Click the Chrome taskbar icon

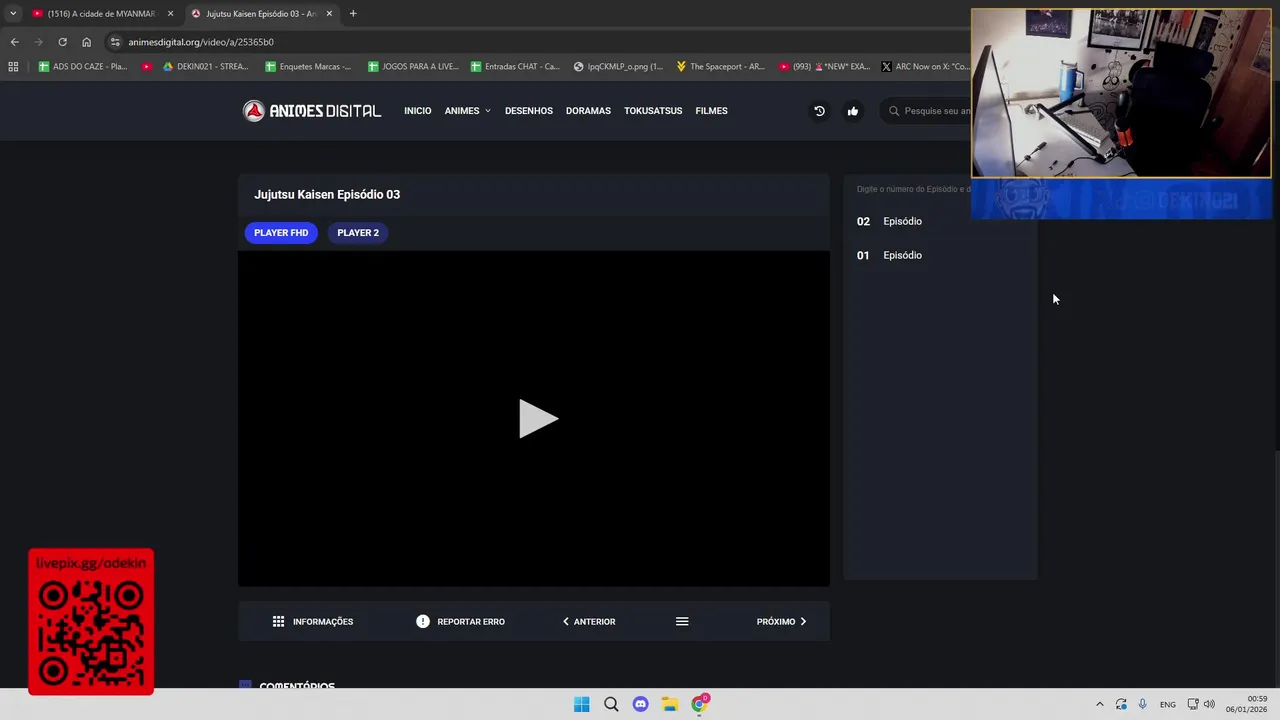click(x=699, y=704)
